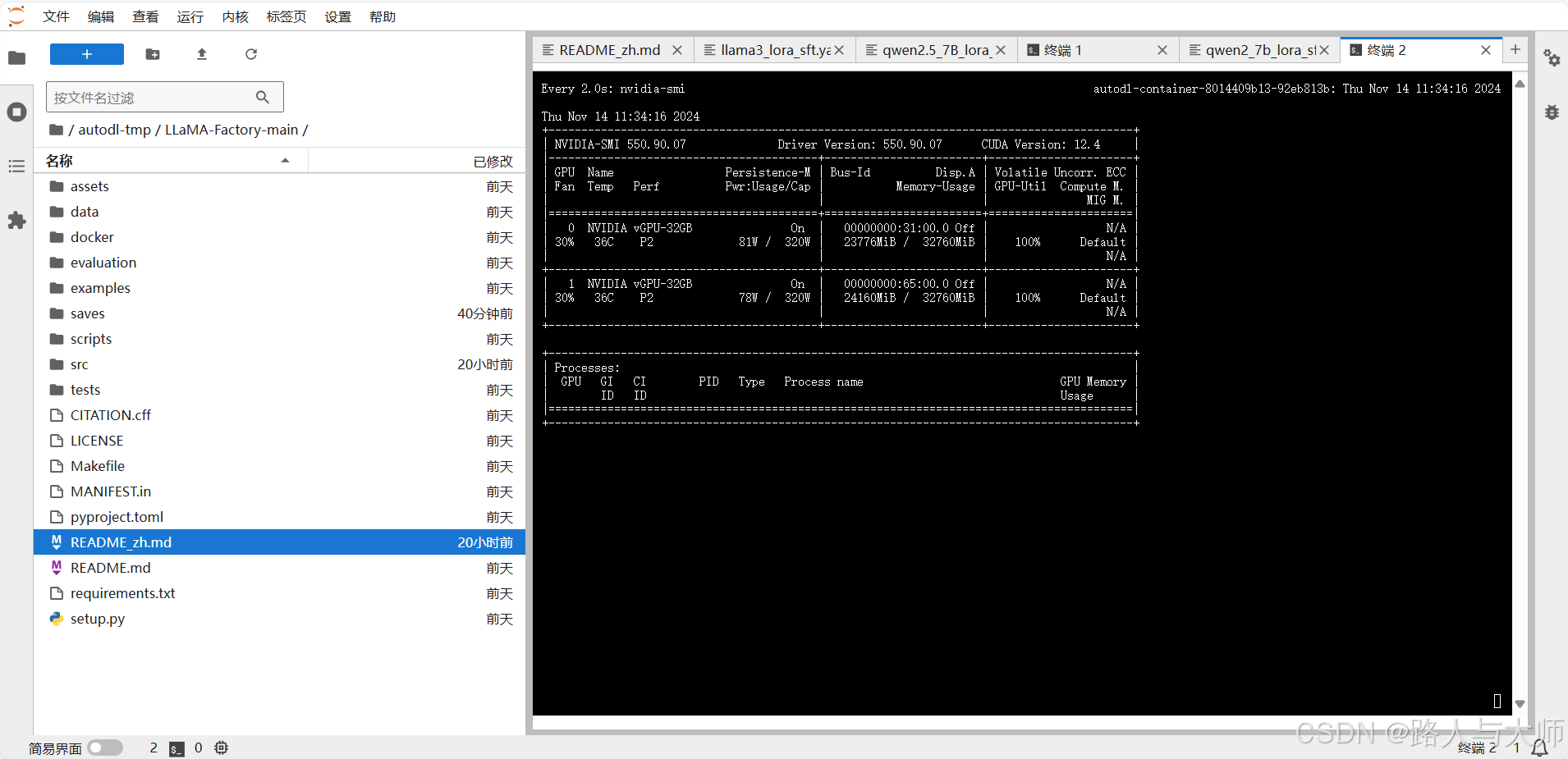Screen dimensions: 1568x759
Task: Open the LLaMA-Factory-main breadcrumb link
Action: [232, 130]
